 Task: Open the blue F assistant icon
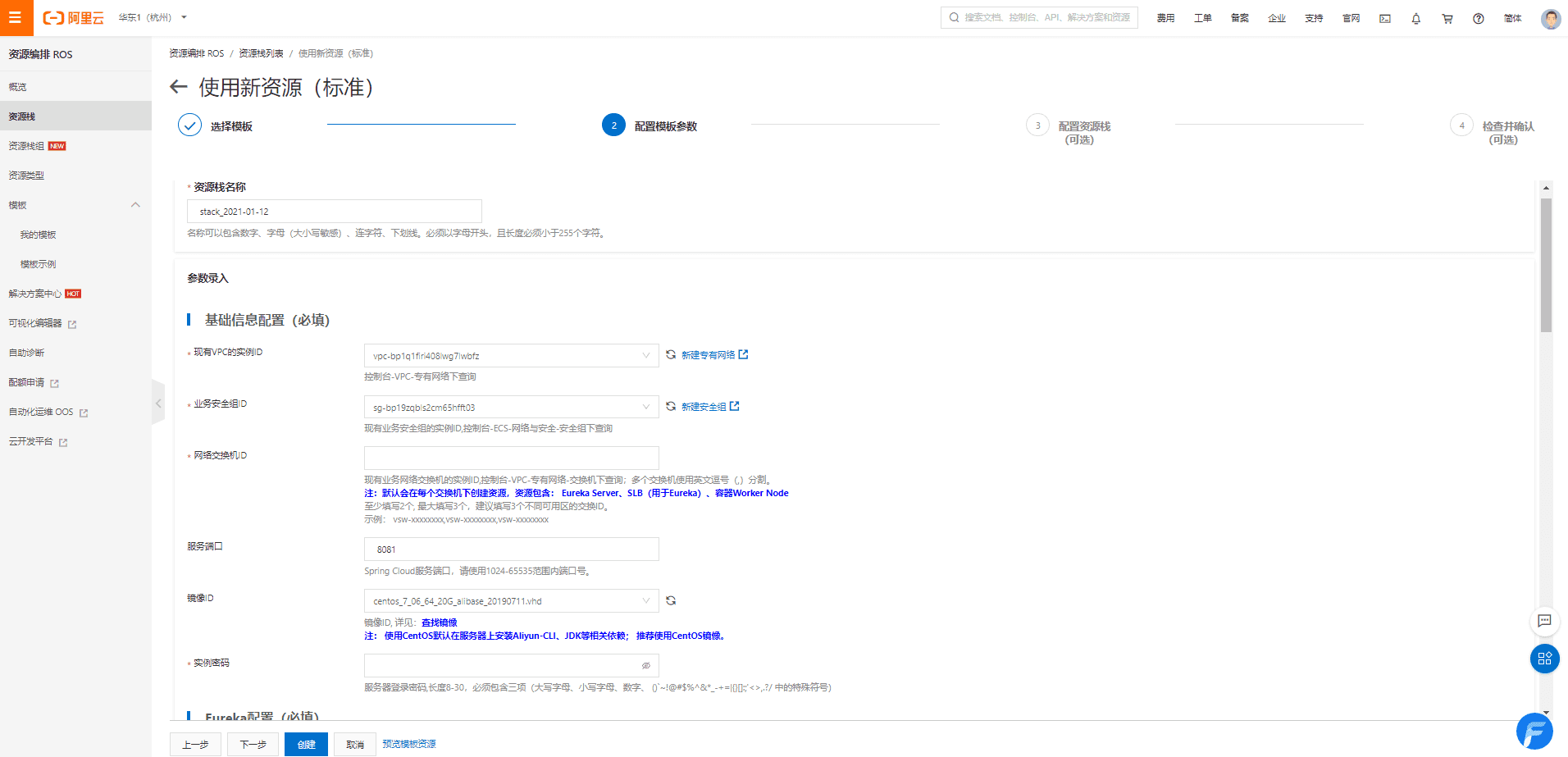click(x=1534, y=732)
